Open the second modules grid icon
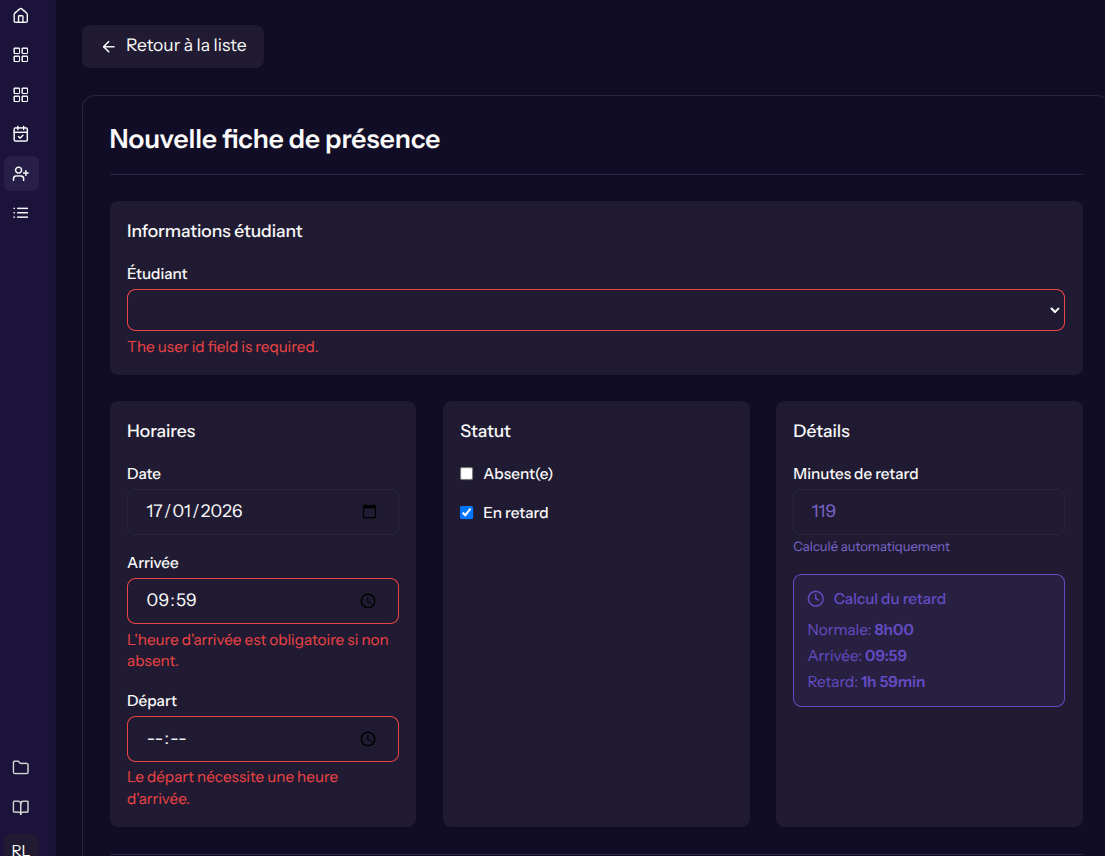This screenshot has height=856, width=1105. (x=20, y=94)
